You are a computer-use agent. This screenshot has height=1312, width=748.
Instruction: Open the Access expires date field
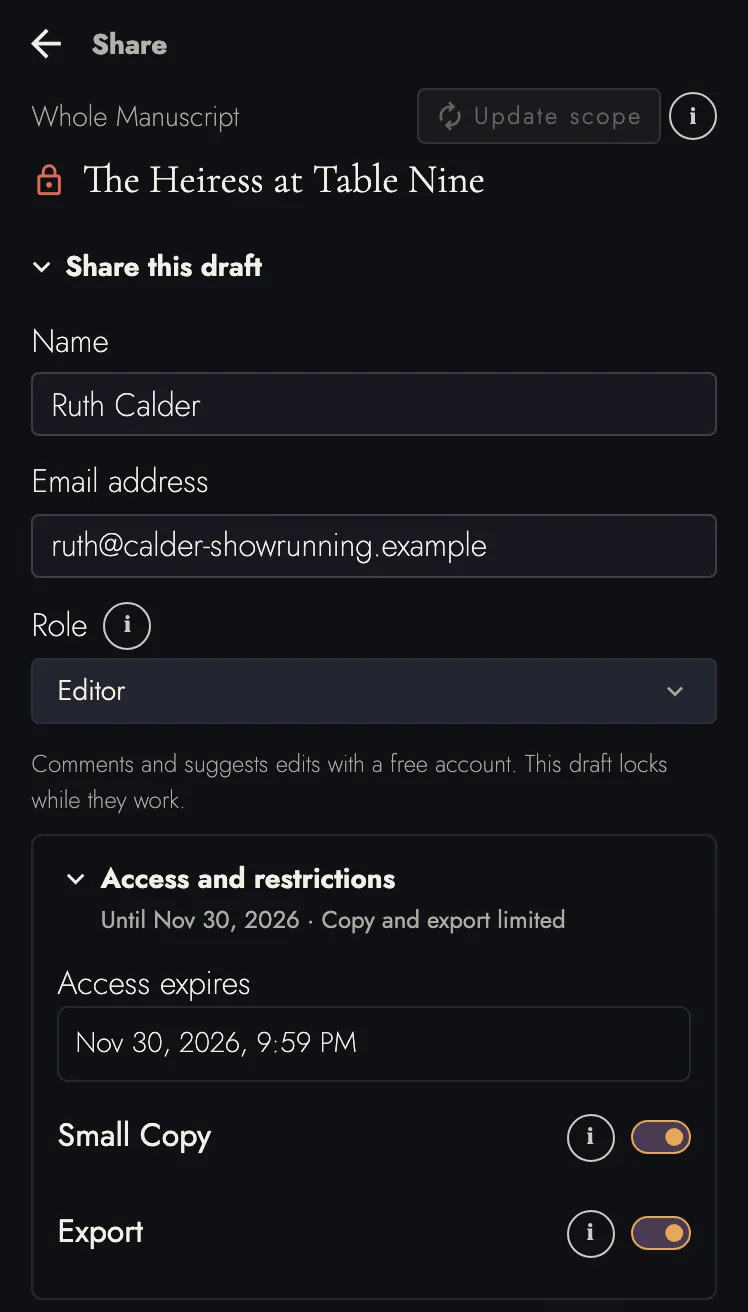(374, 1044)
